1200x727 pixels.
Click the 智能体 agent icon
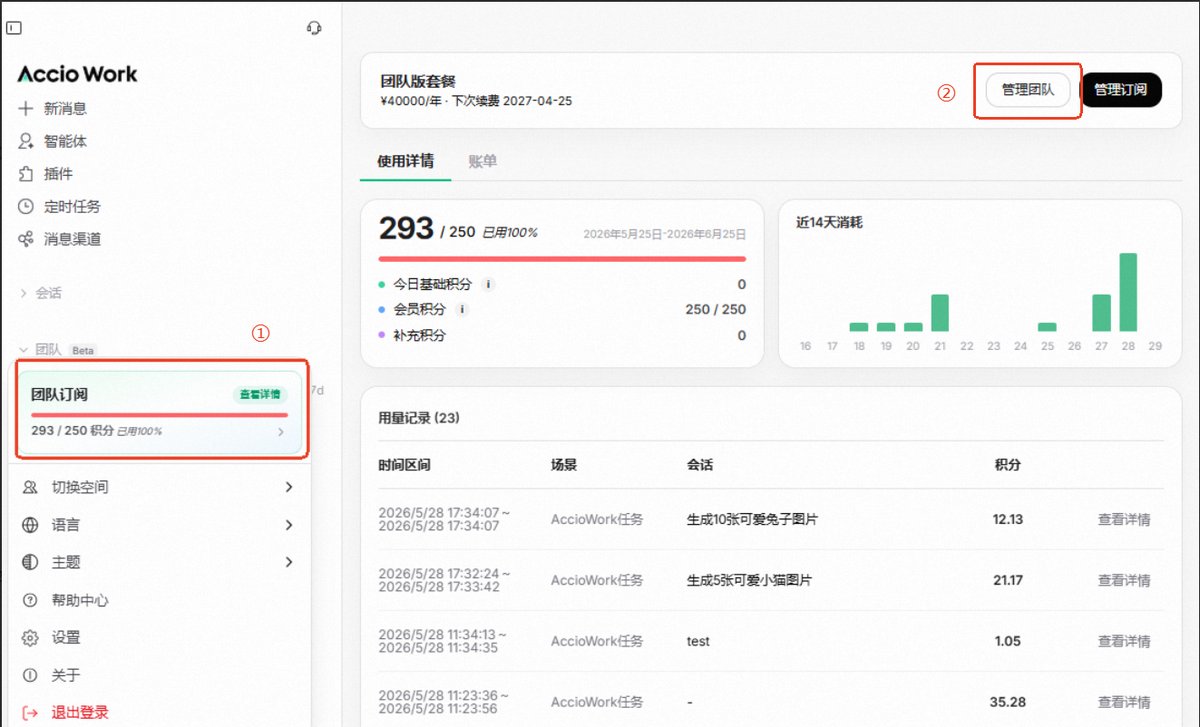[27, 141]
